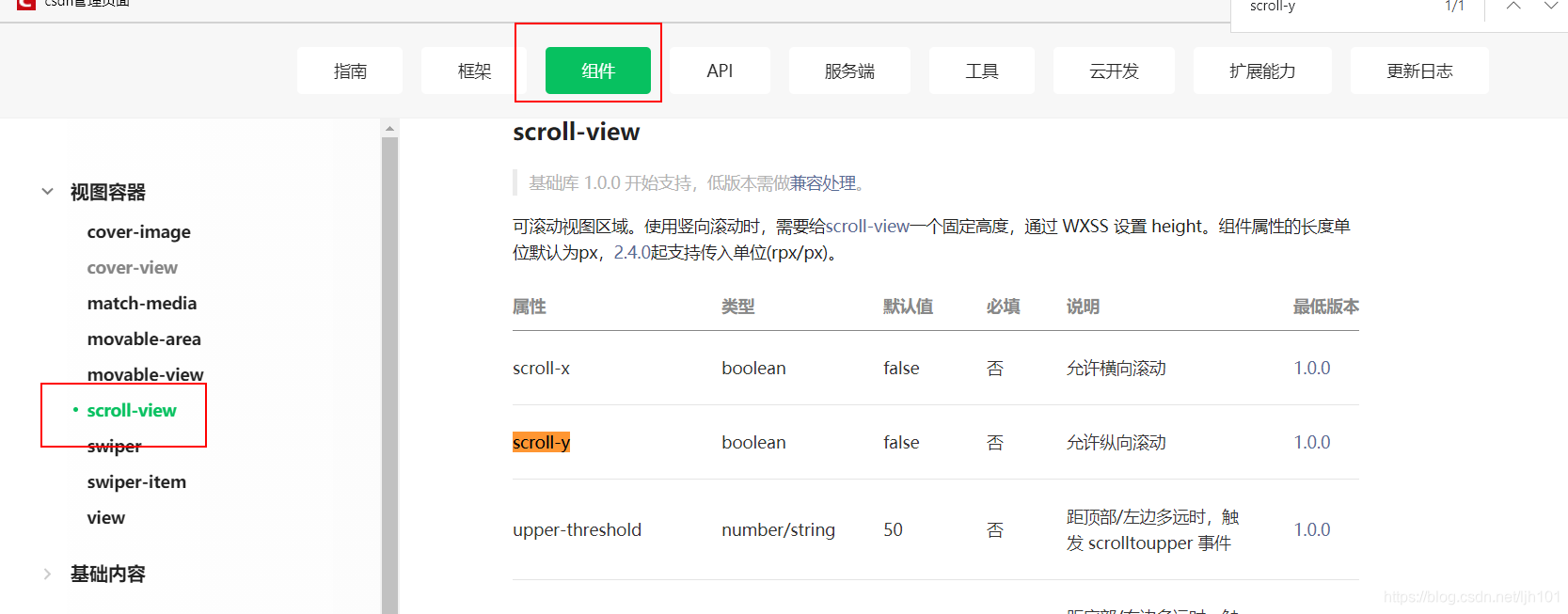
Task: Click the 类型 column header
Action: click(738, 307)
